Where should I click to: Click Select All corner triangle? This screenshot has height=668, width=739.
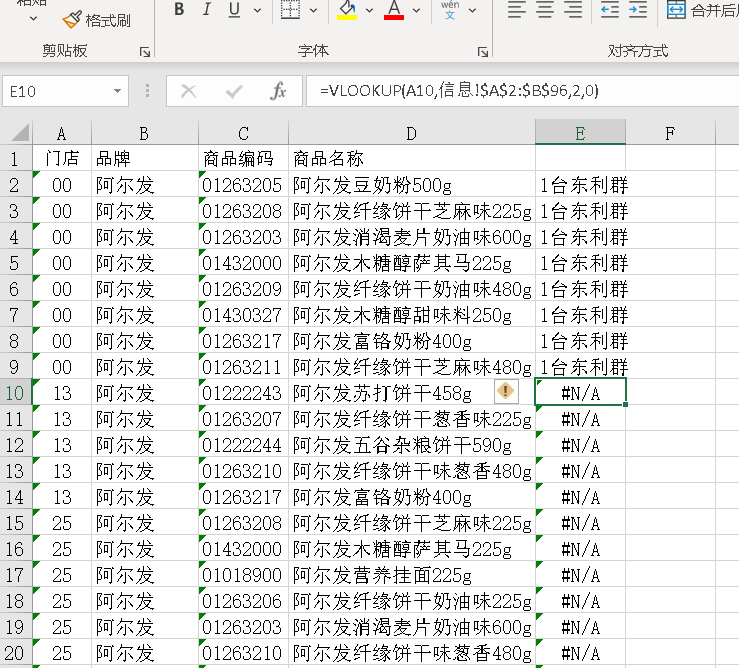click(18, 133)
